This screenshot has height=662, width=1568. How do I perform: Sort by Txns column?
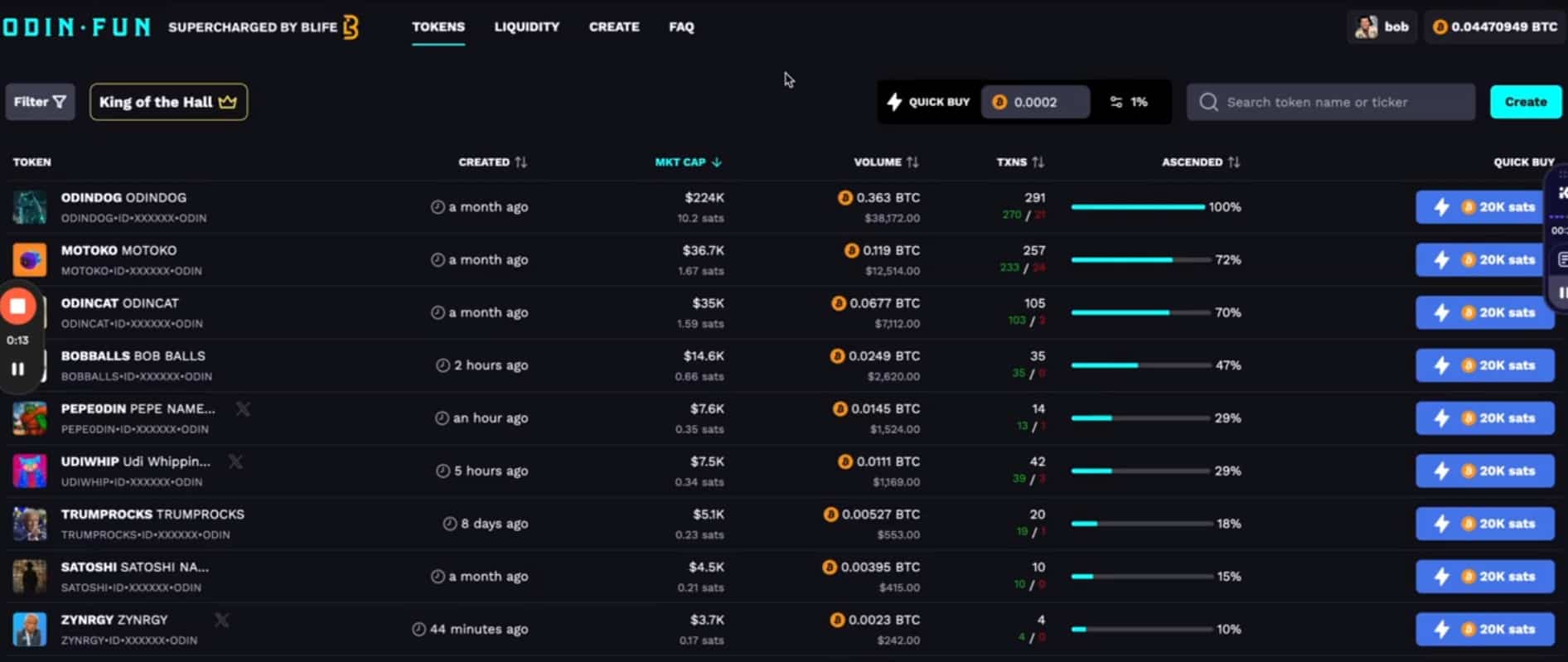tap(1019, 162)
